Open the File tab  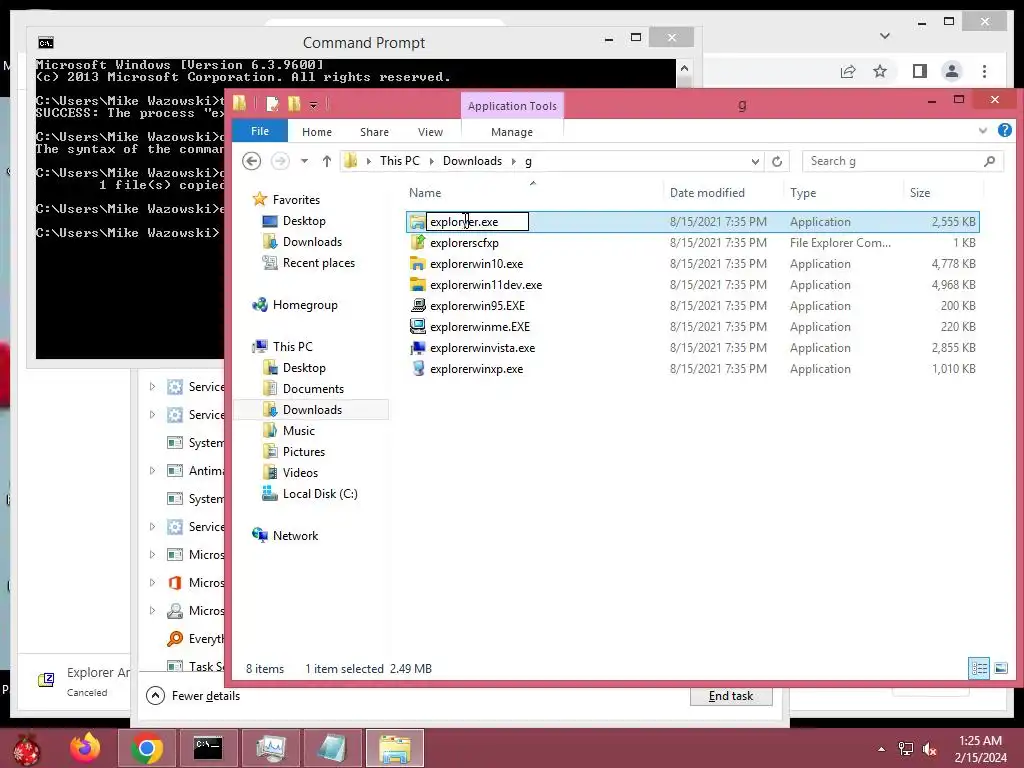tap(259, 131)
